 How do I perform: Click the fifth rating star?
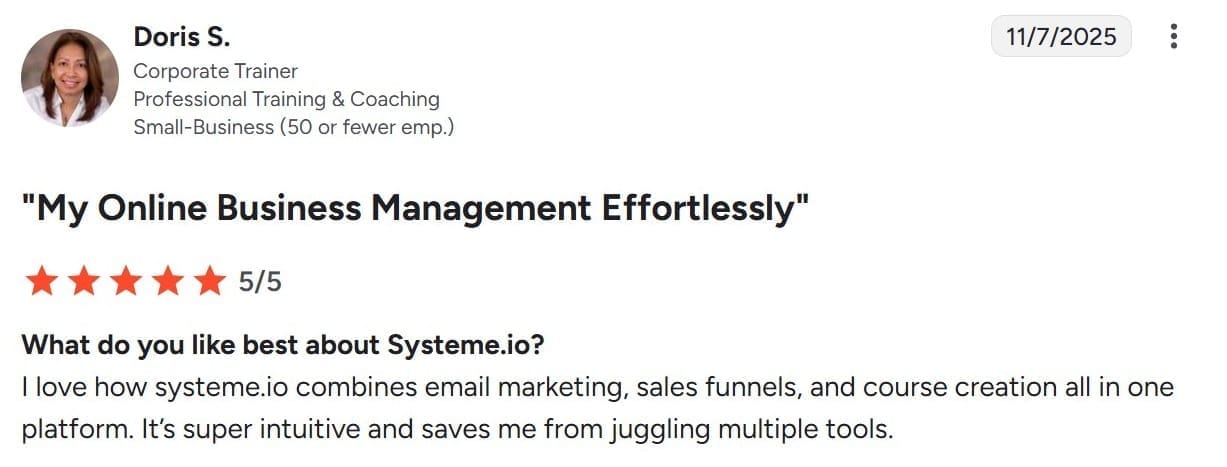209,282
